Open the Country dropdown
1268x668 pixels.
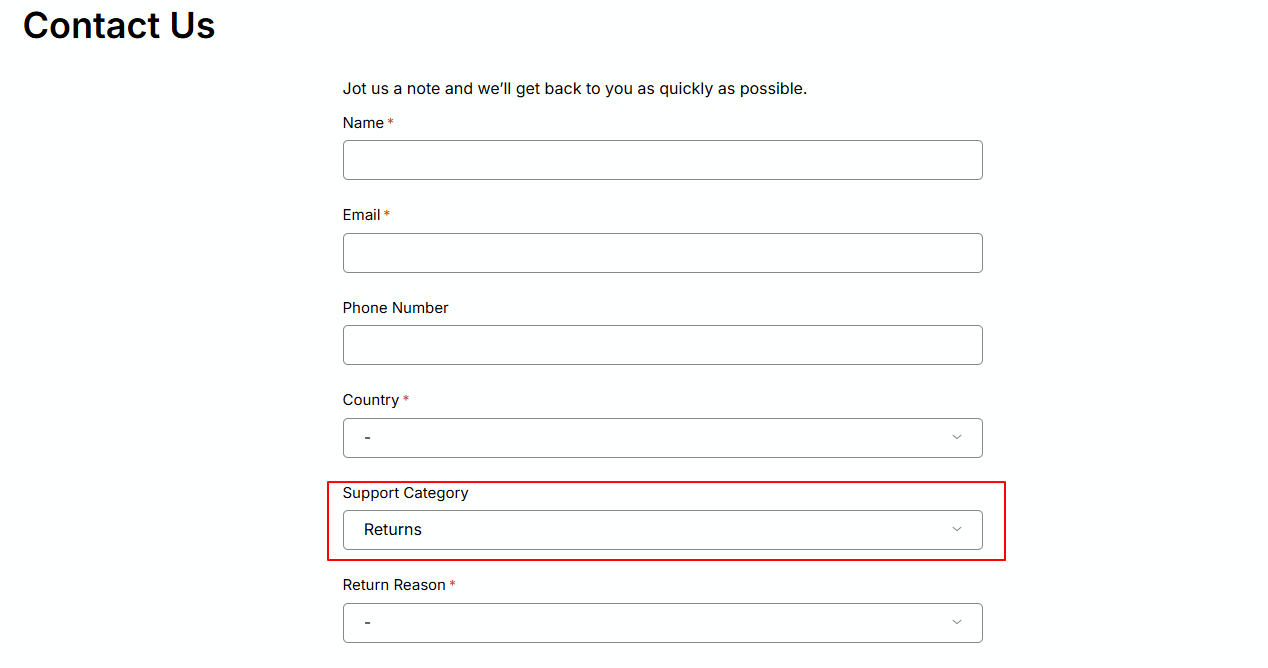click(x=662, y=438)
